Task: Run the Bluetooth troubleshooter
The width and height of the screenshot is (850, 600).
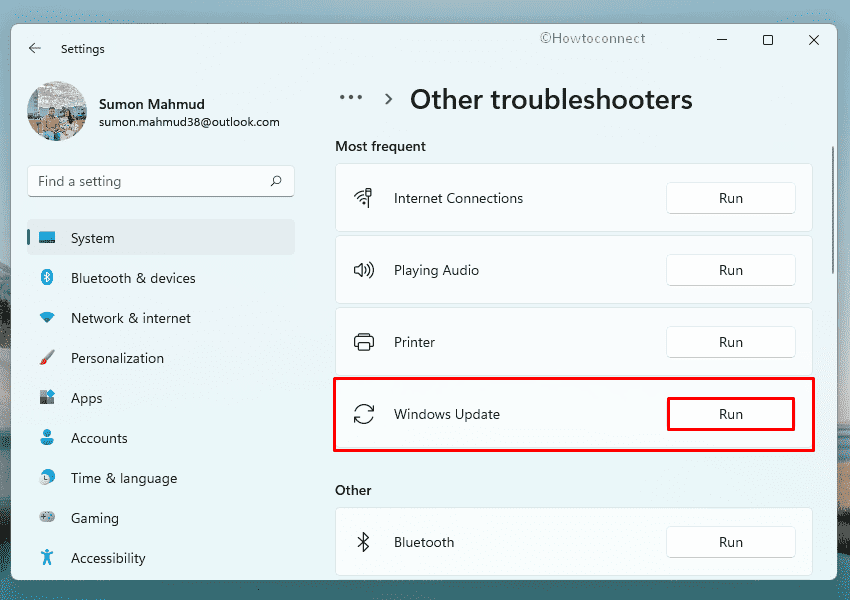Action: pyautogui.click(x=731, y=542)
